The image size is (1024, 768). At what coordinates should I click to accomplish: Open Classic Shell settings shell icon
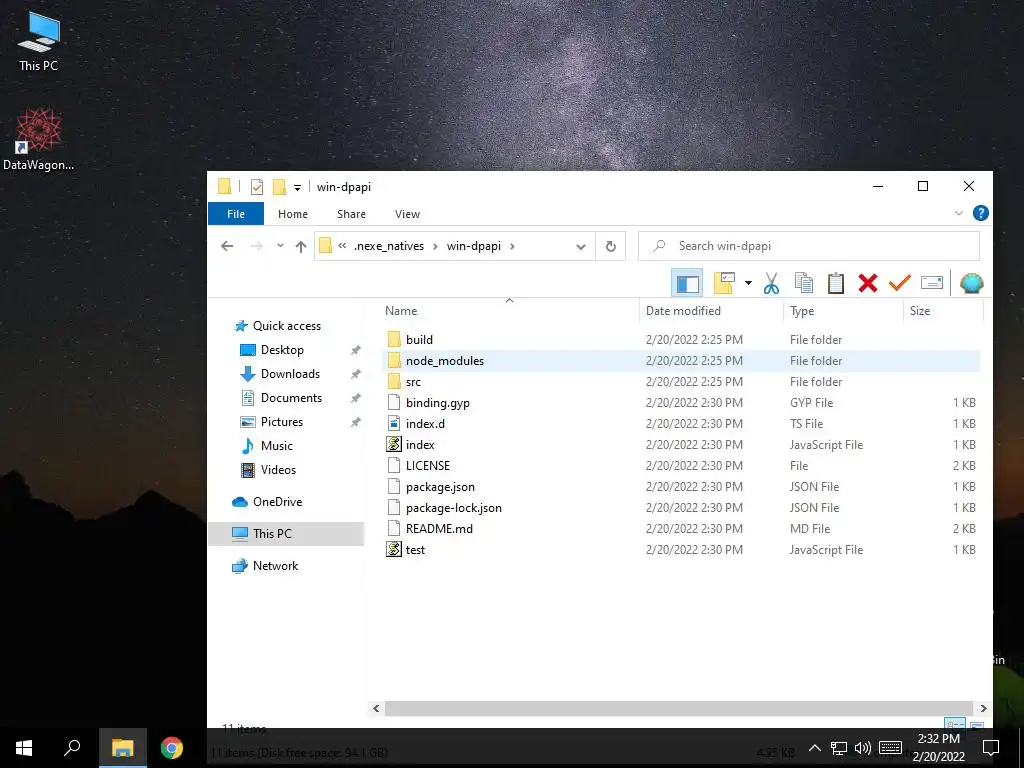(x=972, y=283)
